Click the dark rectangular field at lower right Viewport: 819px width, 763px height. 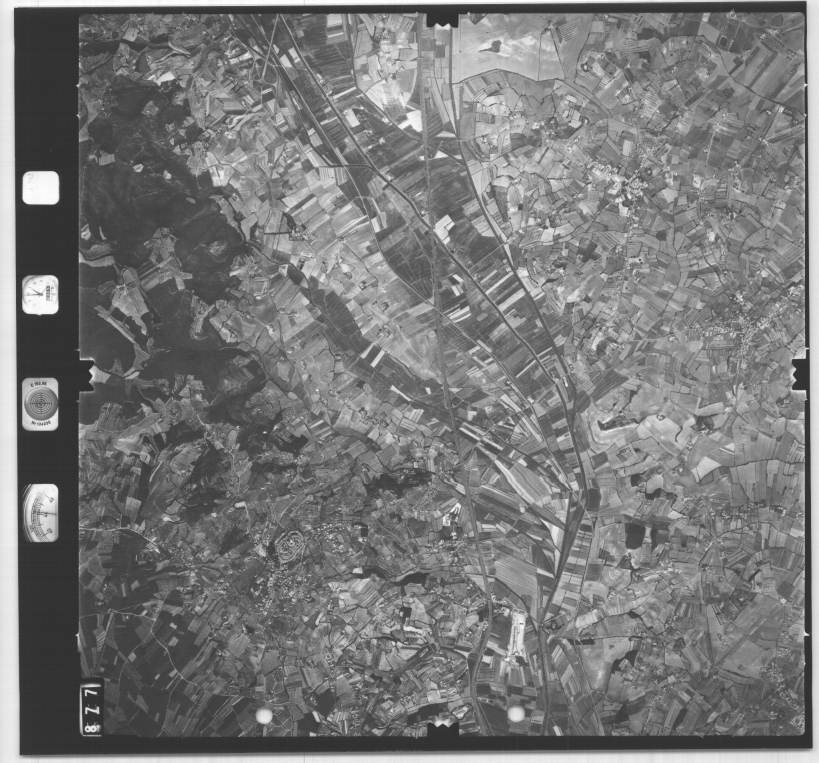click(634, 535)
